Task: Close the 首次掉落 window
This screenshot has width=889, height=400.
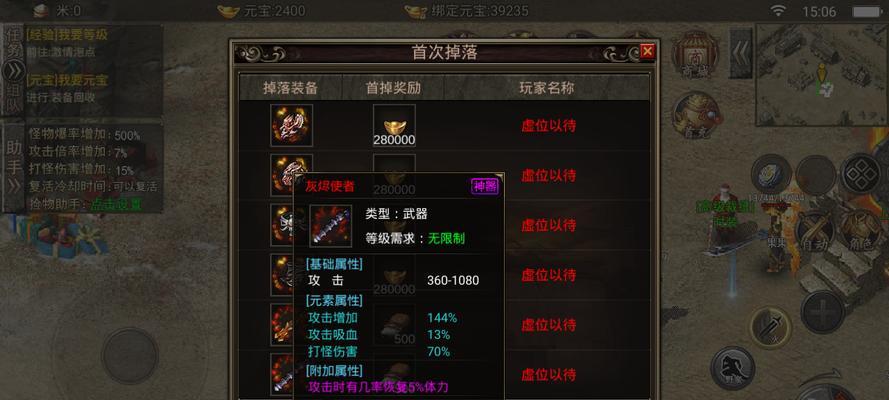Action: tap(647, 52)
